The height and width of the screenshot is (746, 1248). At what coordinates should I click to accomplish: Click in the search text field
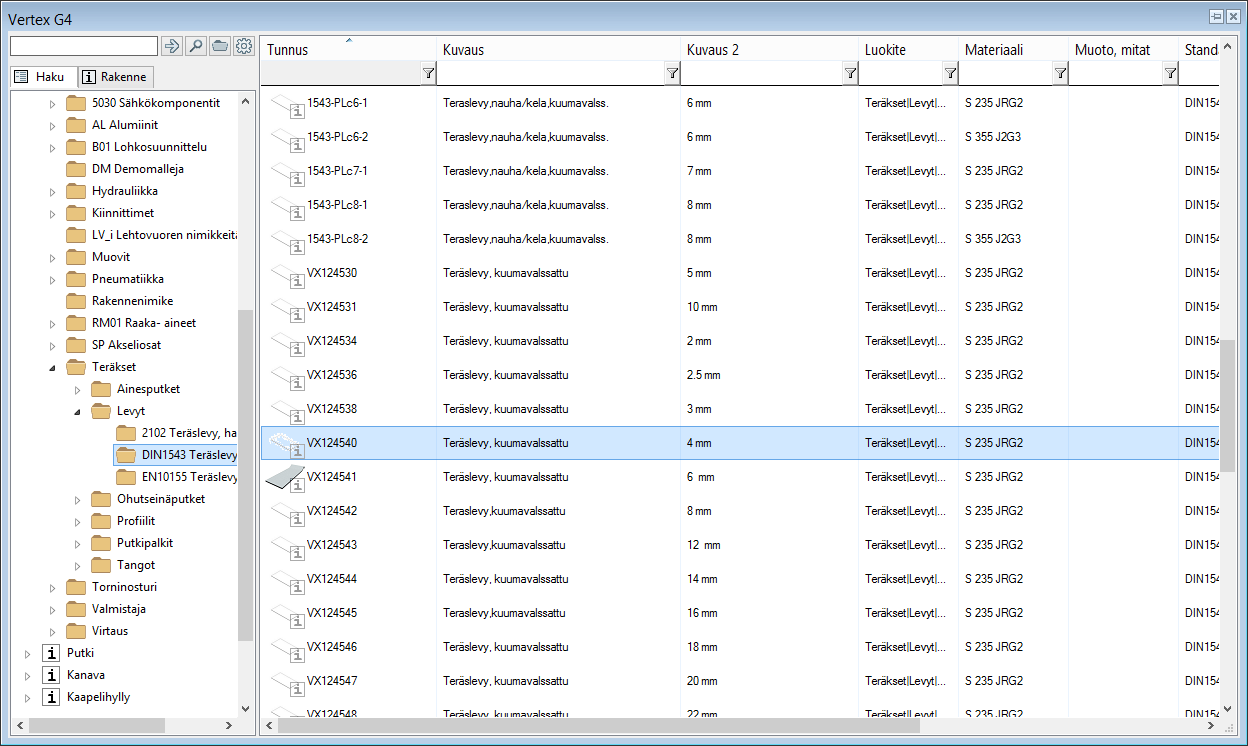pyautogui.click(x=84, y=46)
